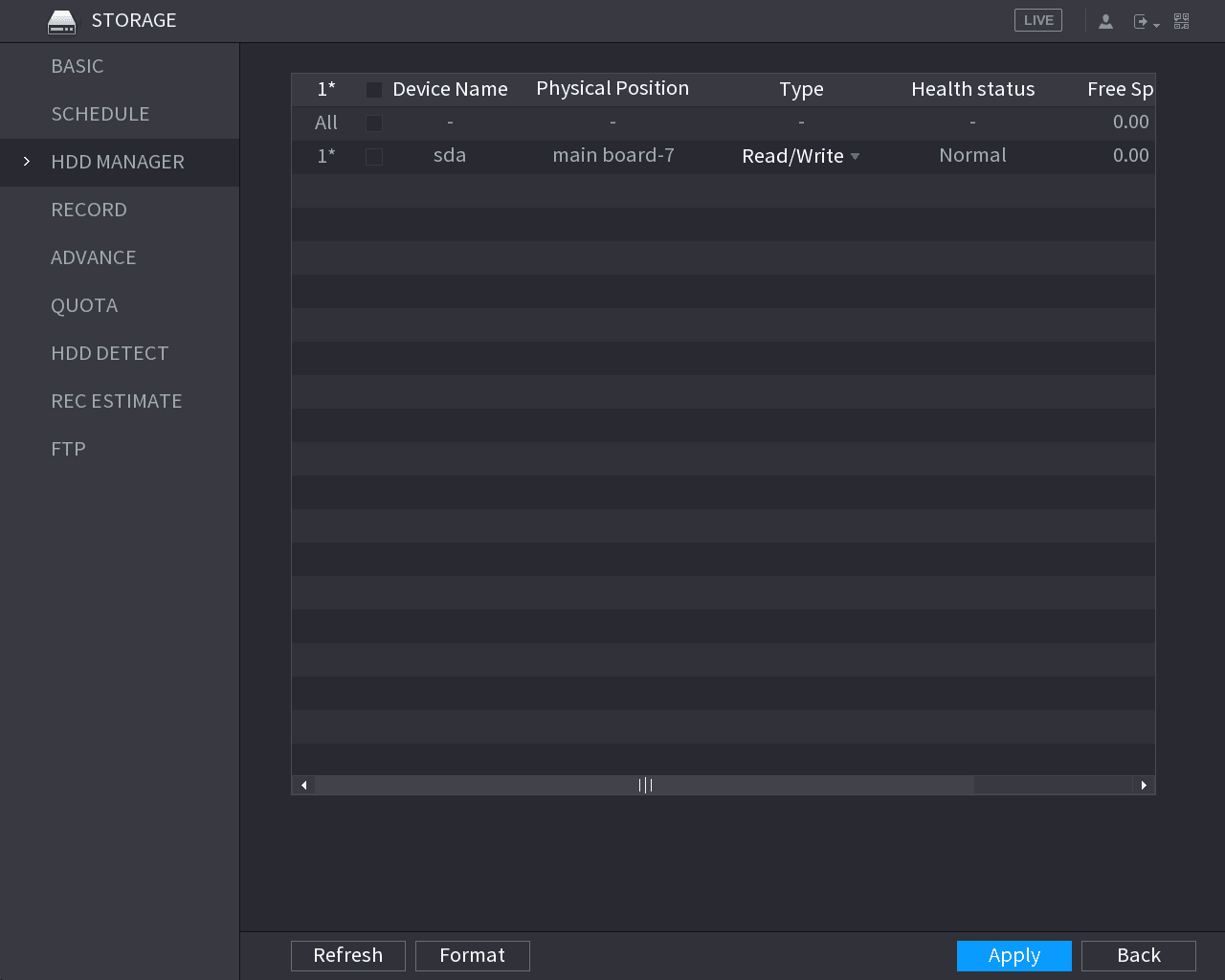Click the All row label

click(x=326, y=122)
